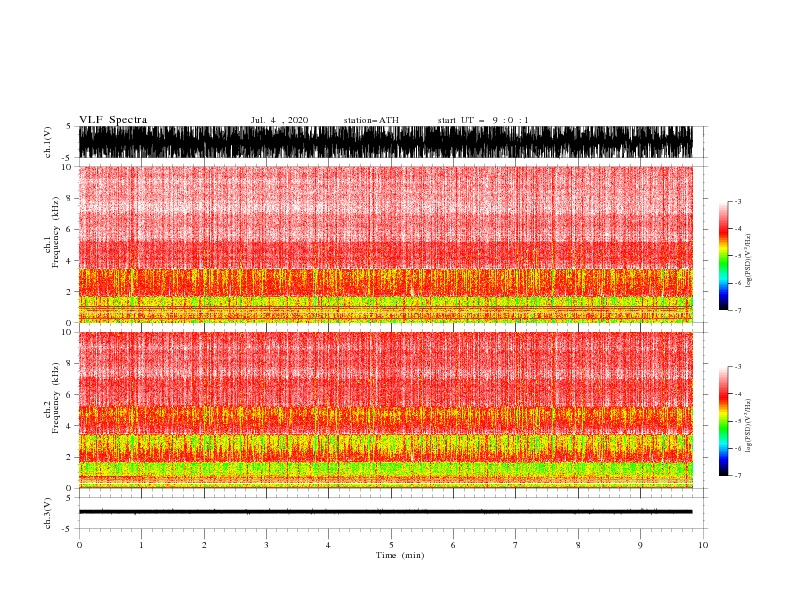Click the time axis tick label "6"
This screenshot has height=612, width=792.
(x=453, y=545)
